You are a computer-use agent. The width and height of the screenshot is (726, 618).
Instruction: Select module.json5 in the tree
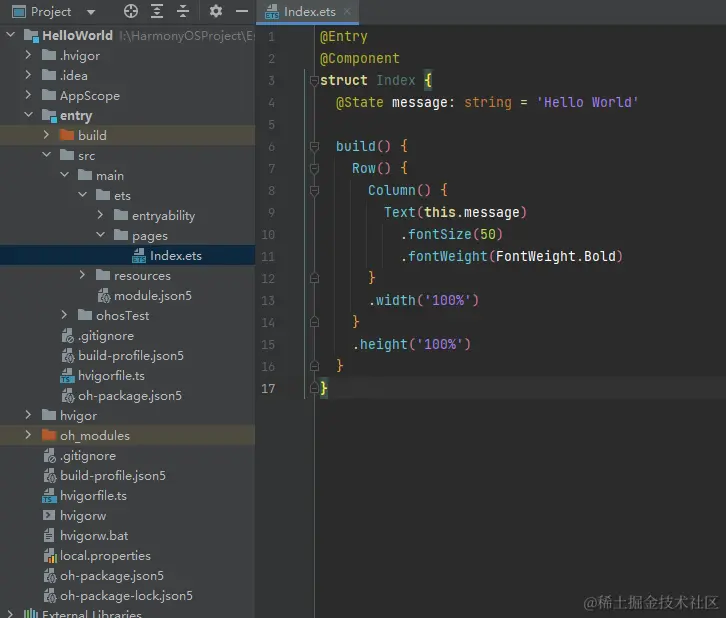(x=153, y=295)
